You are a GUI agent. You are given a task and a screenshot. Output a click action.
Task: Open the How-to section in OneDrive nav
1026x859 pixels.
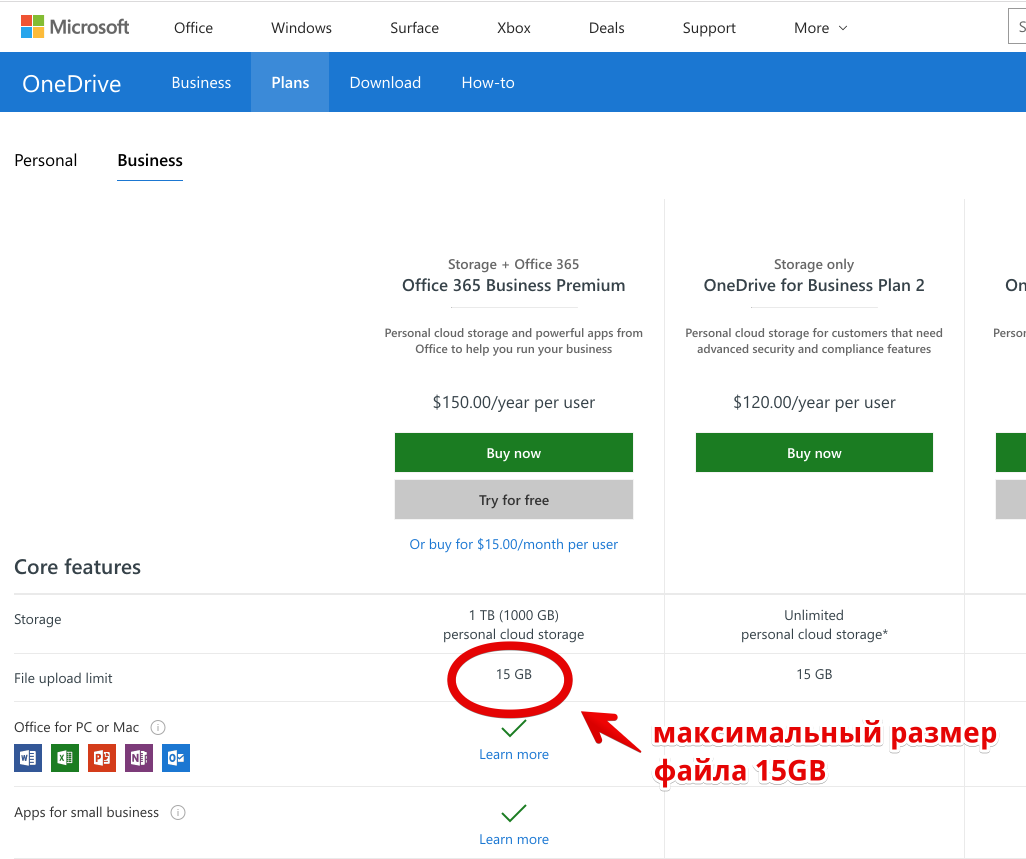pyautogui.click(x=487, y=83)
